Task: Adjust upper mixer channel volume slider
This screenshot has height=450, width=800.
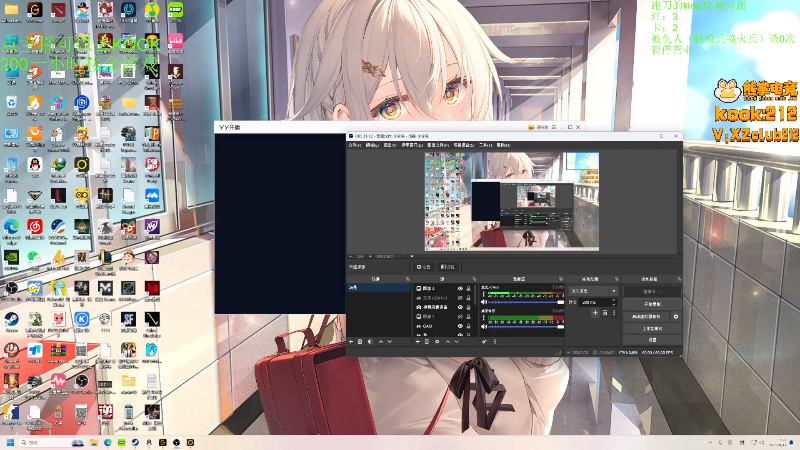Action: pos(526,302)
